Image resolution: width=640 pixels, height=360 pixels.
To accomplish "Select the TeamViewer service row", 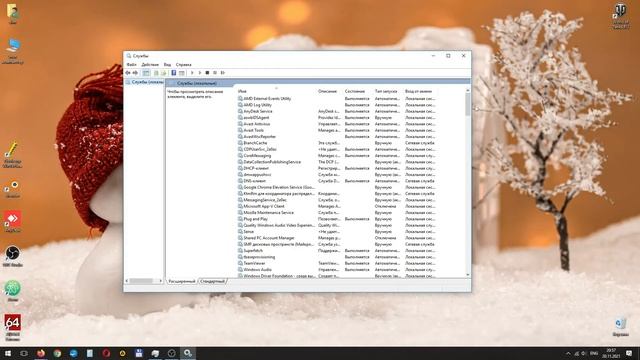I will [x=337, y=263].
